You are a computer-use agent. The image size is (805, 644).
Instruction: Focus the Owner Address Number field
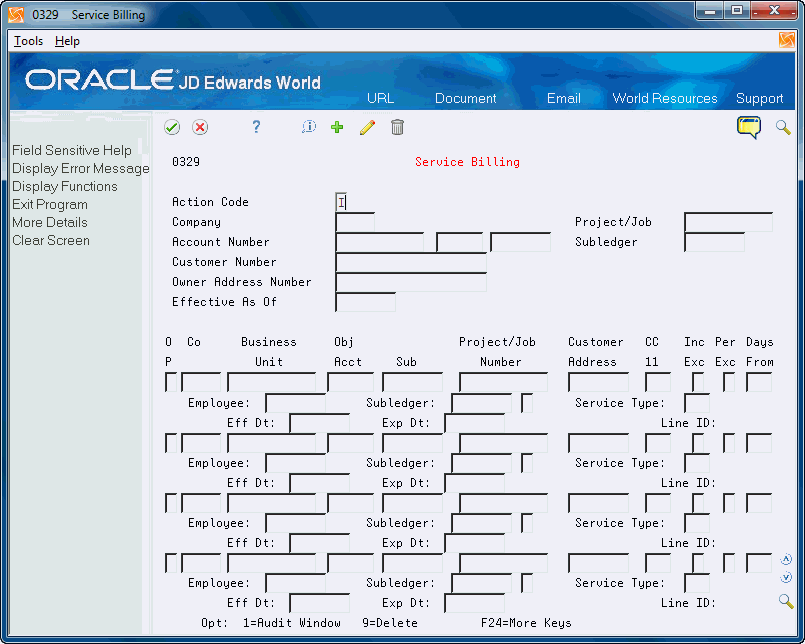pos(411,282)
